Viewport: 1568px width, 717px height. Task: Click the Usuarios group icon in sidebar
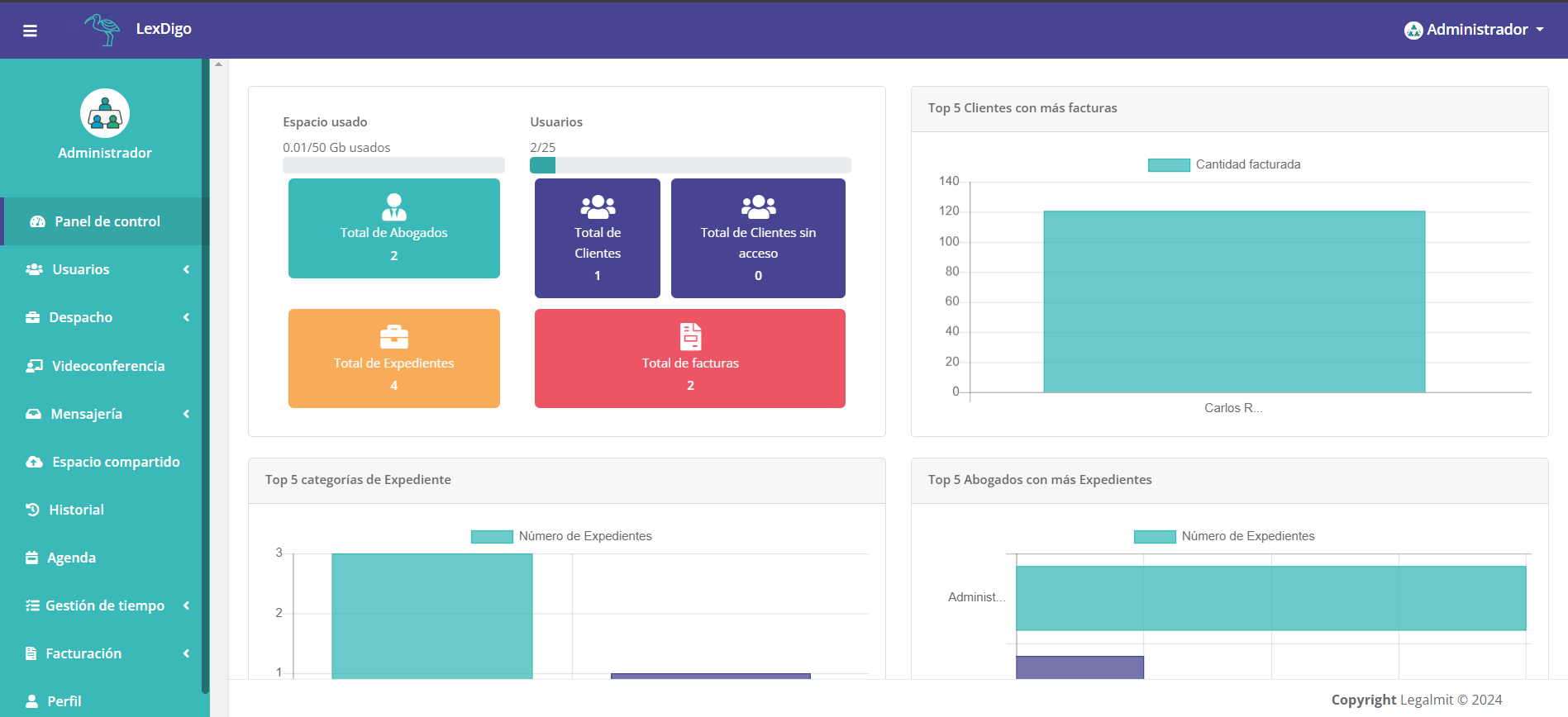[34, 269]
